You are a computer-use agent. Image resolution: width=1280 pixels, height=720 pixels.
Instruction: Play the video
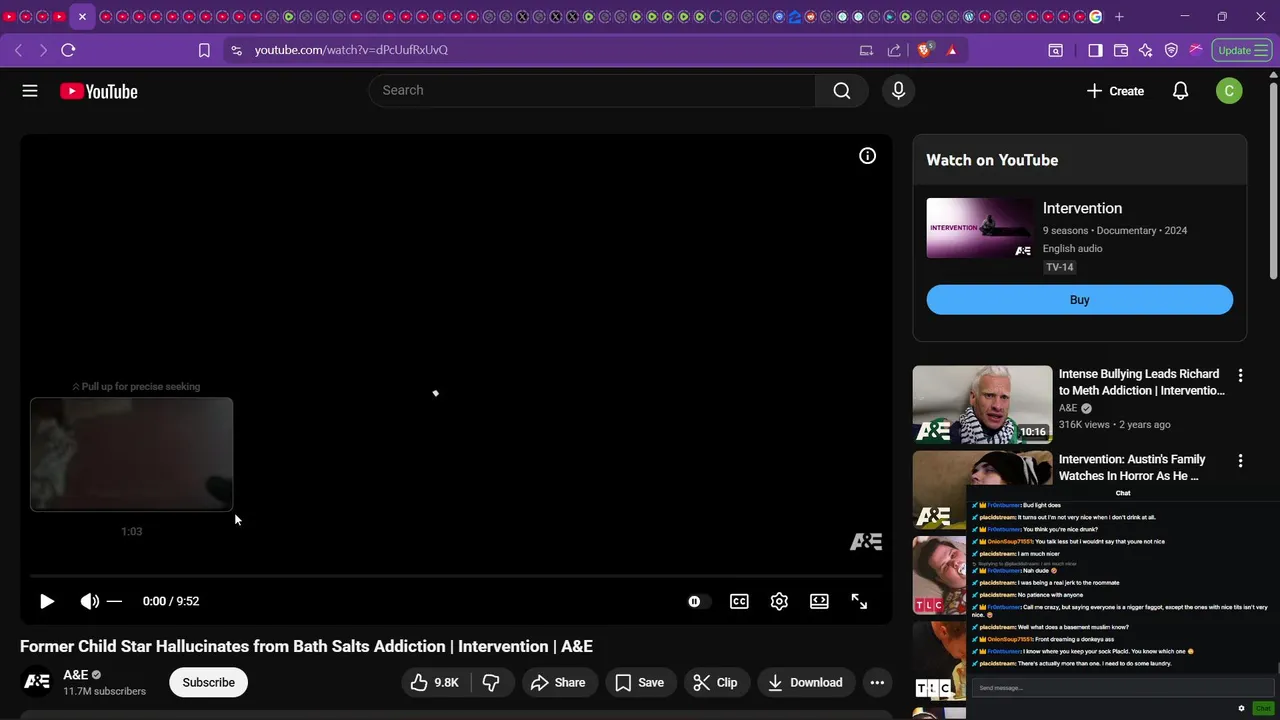(47, 601)
